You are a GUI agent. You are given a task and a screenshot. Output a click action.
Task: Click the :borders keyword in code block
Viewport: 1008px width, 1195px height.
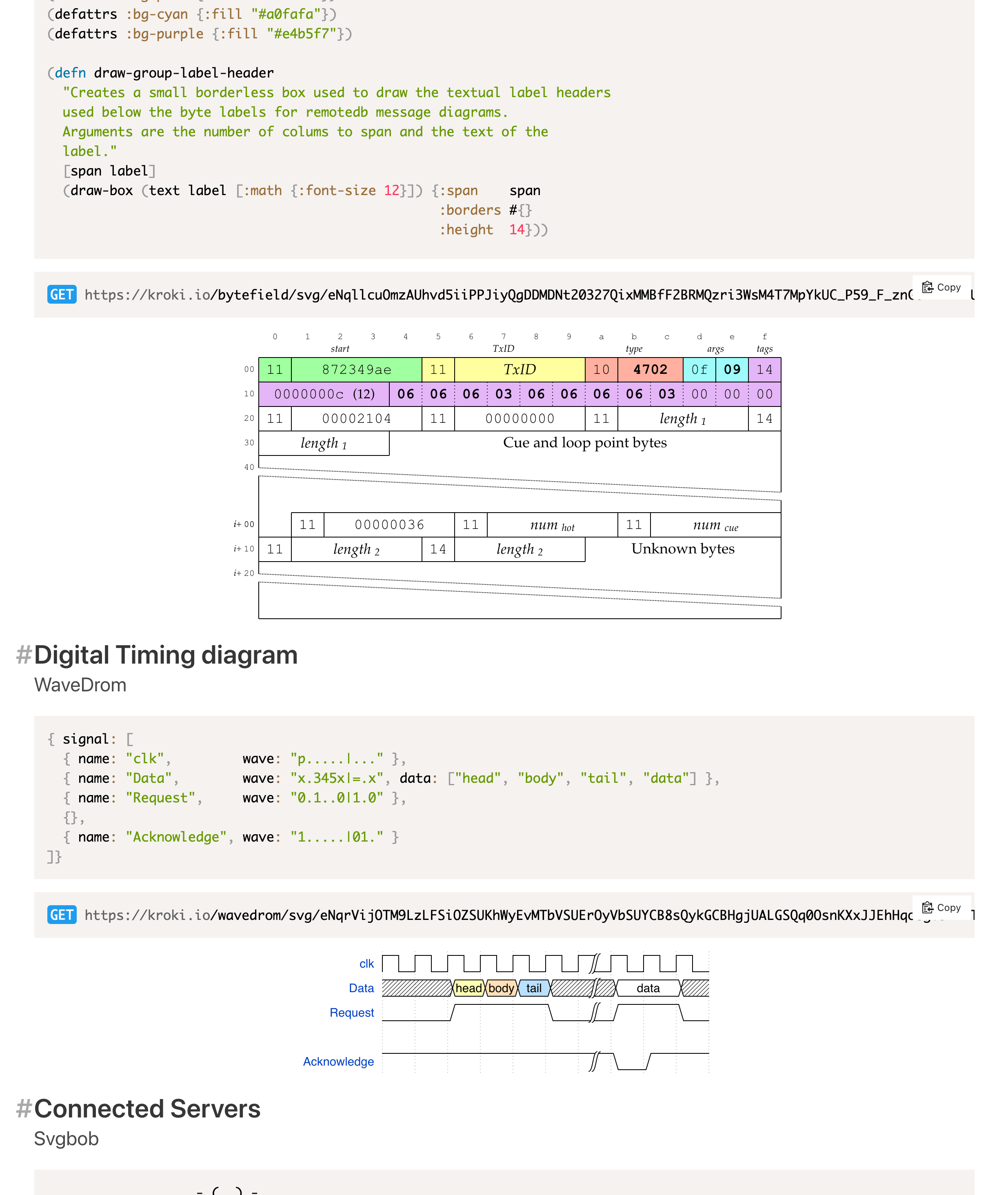point(470,210)
